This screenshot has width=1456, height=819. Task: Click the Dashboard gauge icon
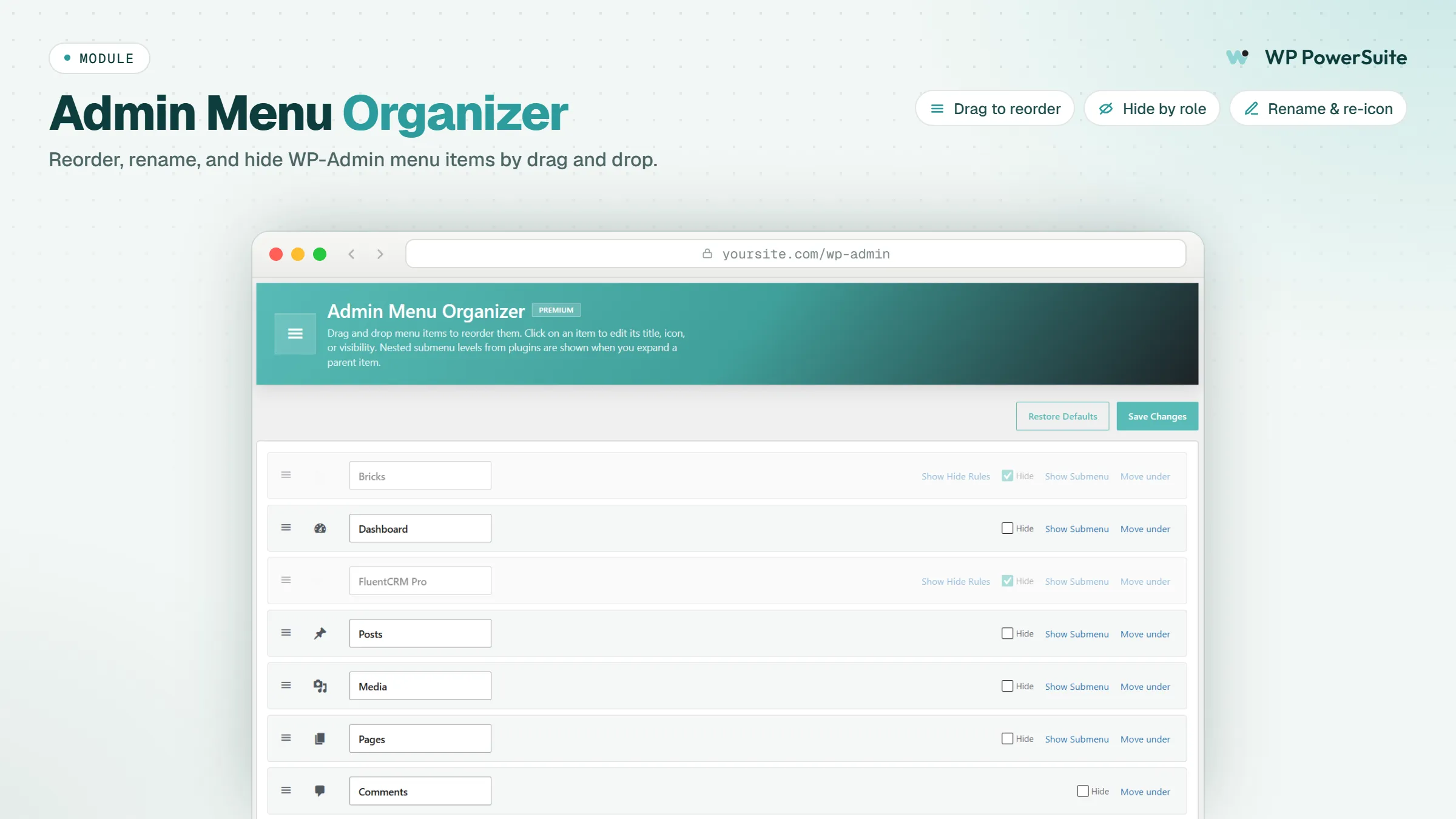320,528
